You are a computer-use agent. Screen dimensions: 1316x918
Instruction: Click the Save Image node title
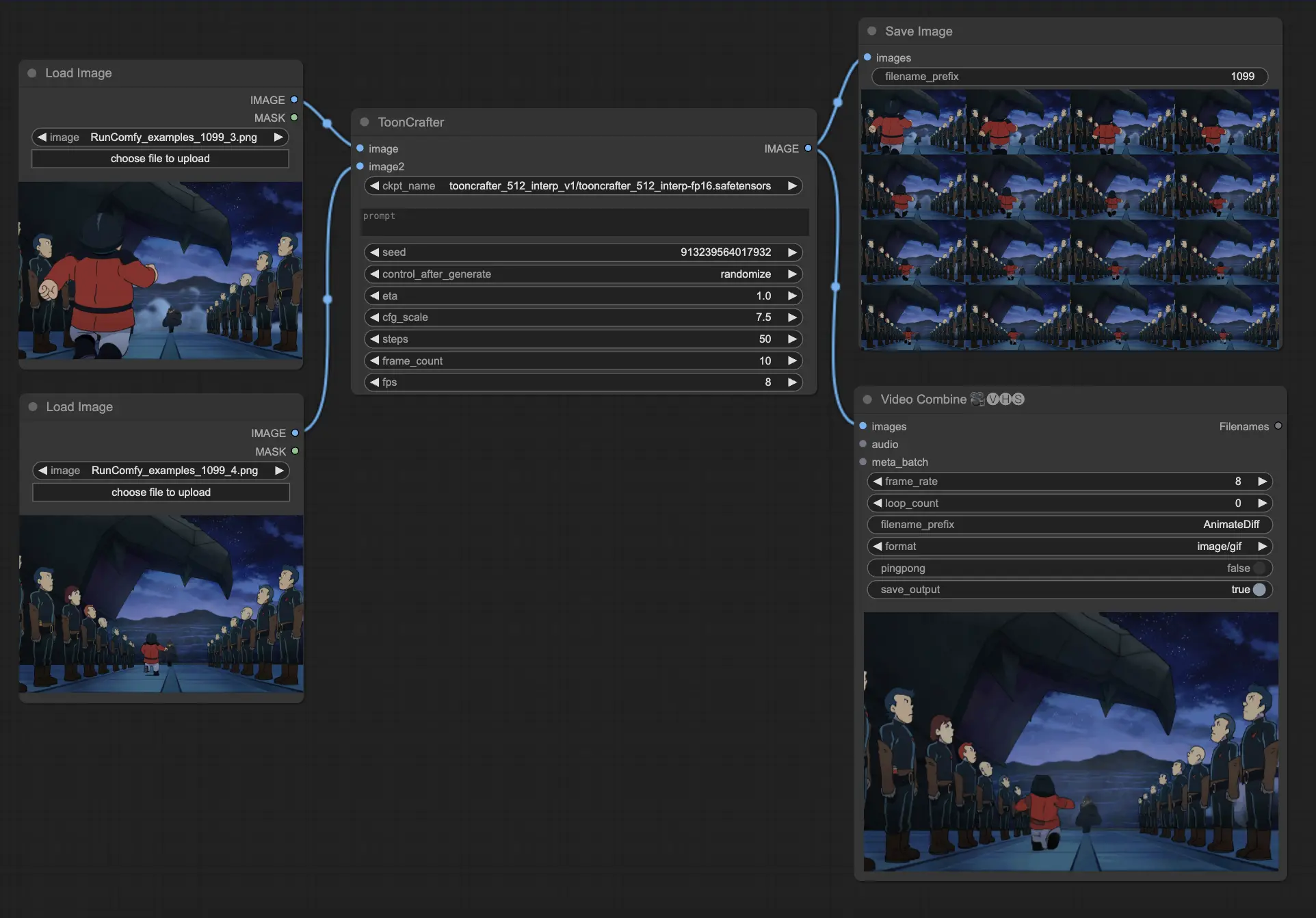(x=919, y=31)
